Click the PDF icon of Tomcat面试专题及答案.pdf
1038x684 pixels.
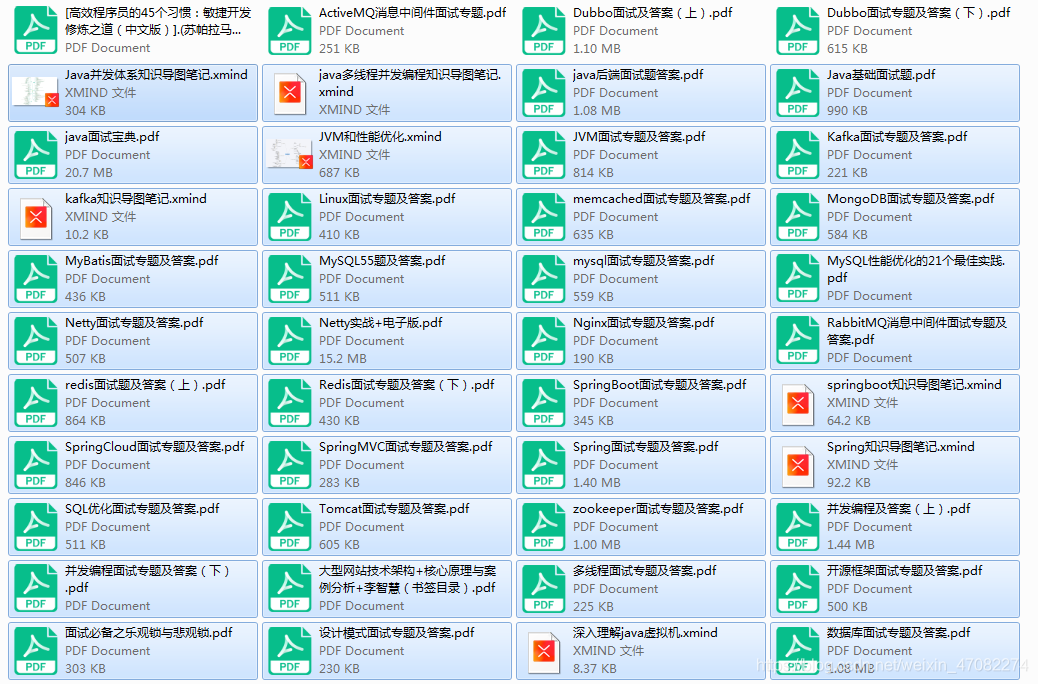tap(290, 527)
